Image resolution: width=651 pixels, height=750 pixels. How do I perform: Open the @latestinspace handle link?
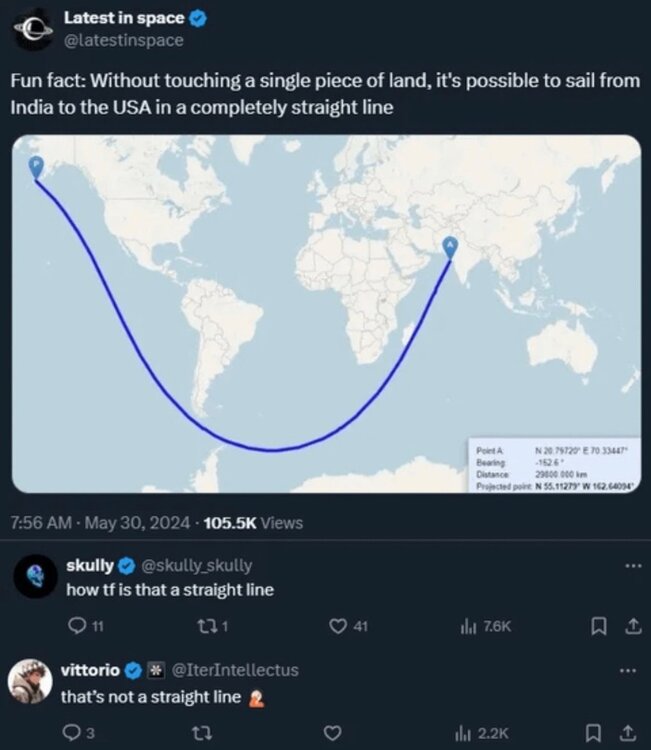(123, 40)
